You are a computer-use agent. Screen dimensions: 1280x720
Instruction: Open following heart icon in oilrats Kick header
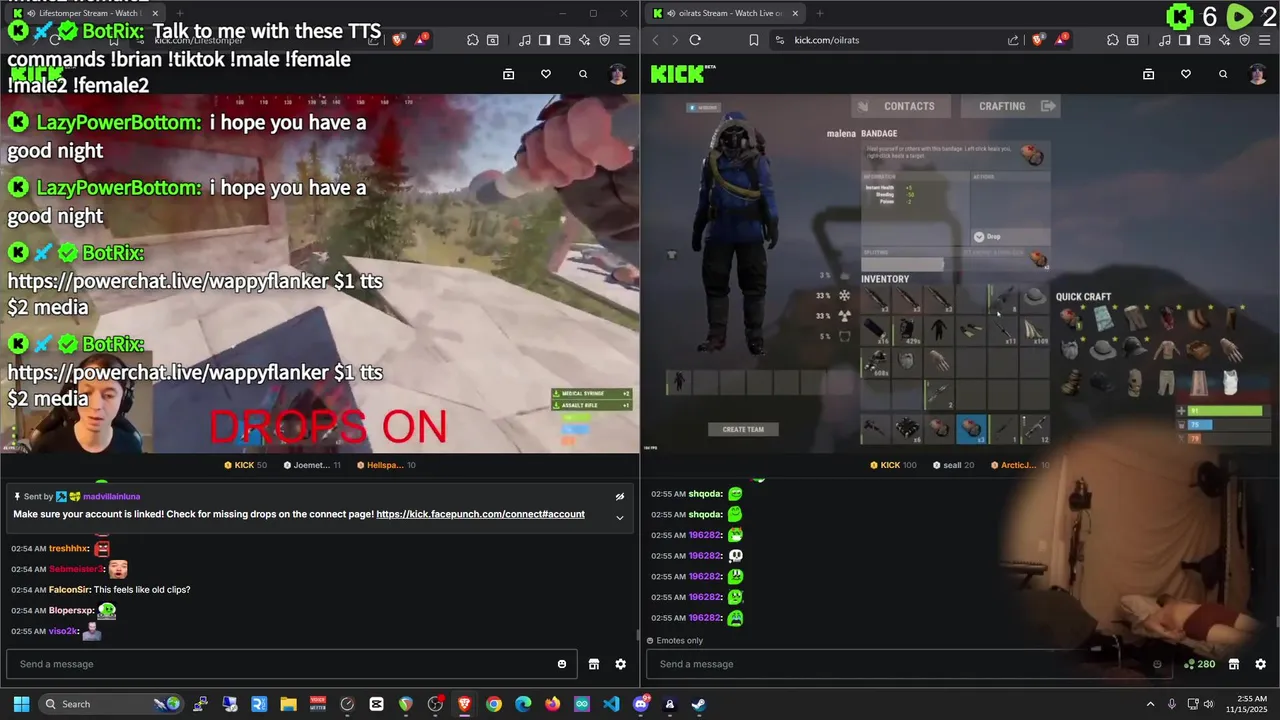coord(1186,74)
